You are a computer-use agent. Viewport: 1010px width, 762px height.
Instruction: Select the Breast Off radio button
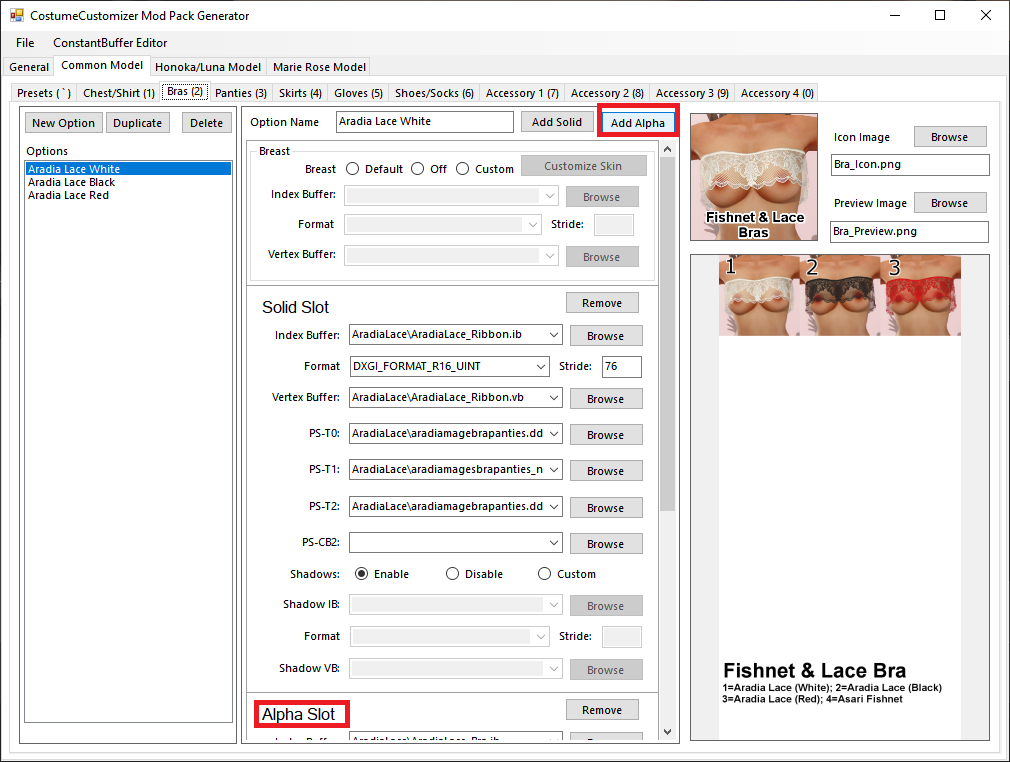(x=417, y=169)
